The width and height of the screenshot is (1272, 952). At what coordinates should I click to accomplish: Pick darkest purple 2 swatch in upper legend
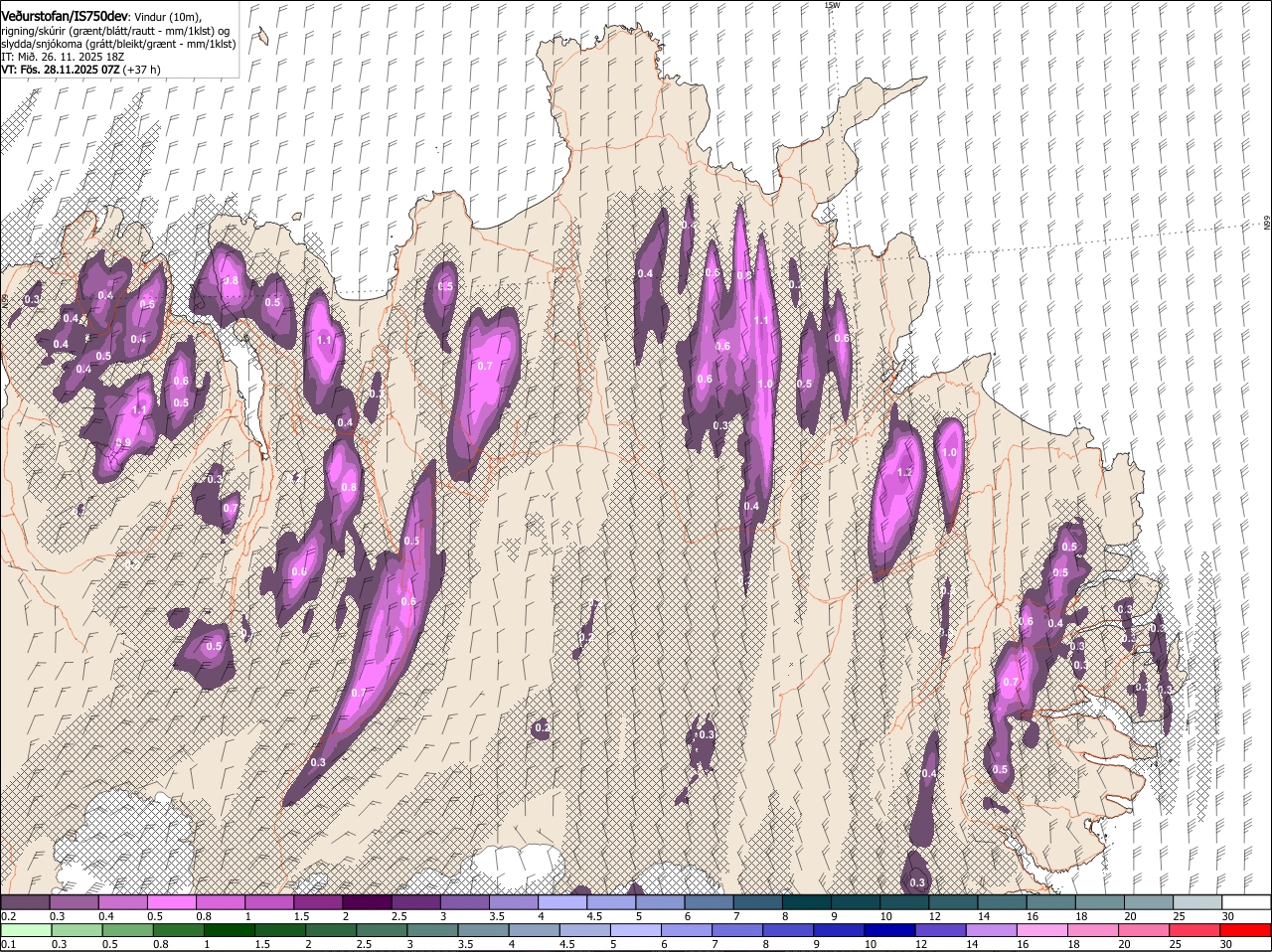[x=367, y=902]
